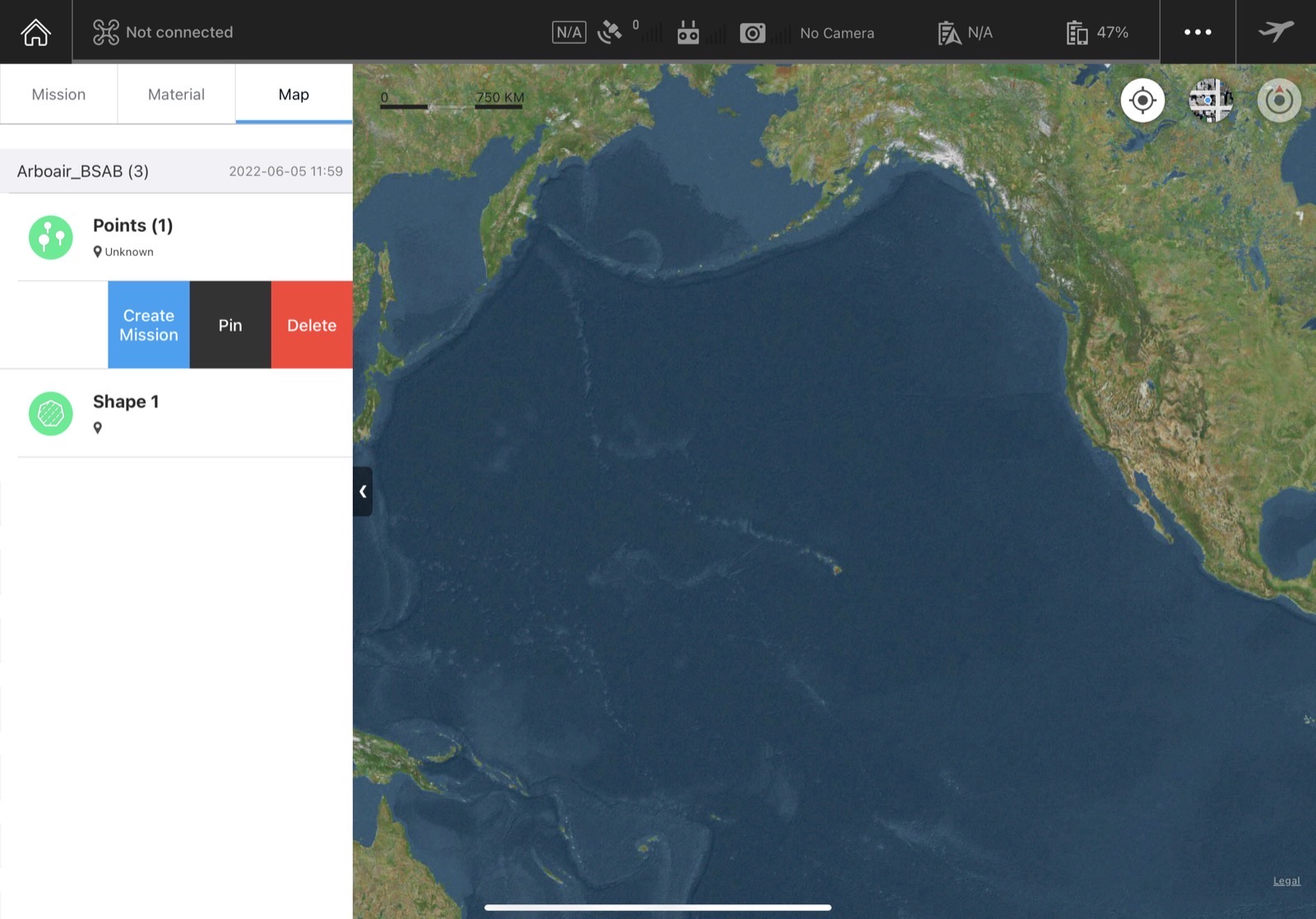The image size is (1316, 919).
Task: Select the Shape 1 map item
Action: 176,413
